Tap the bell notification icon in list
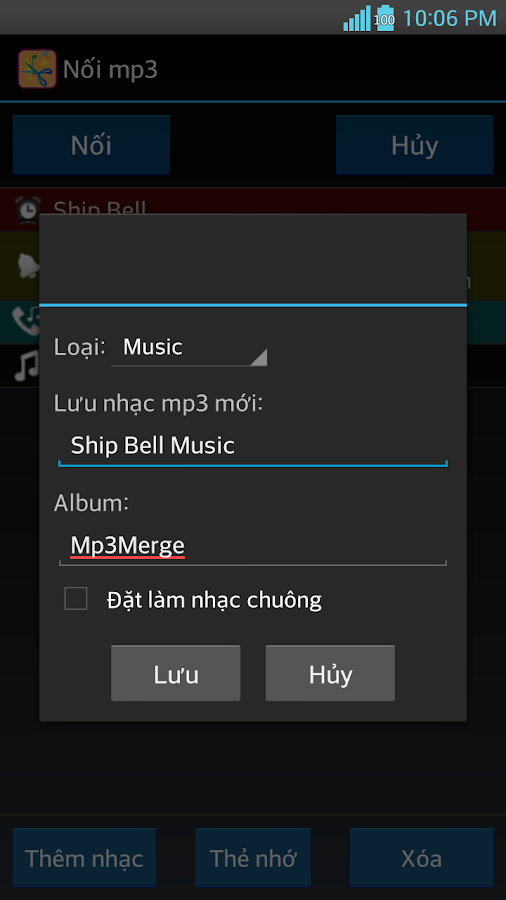 (x=27, y=265)
